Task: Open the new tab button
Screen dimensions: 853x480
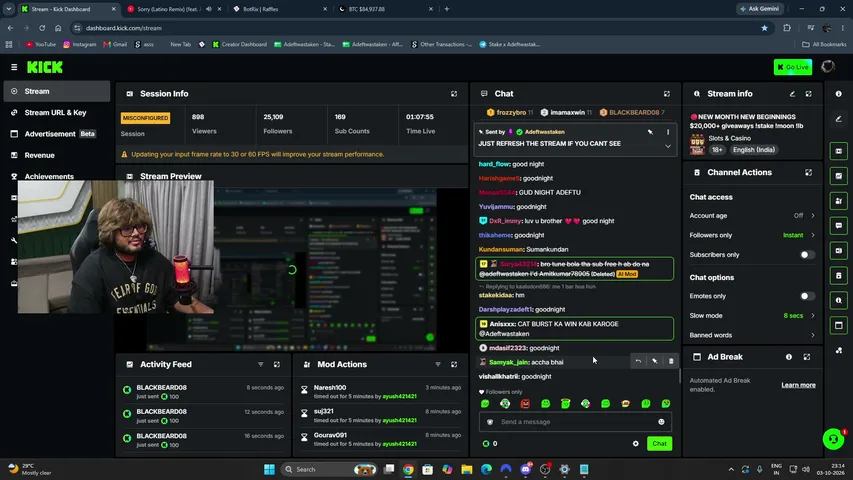Action: [x=447, y=9]
